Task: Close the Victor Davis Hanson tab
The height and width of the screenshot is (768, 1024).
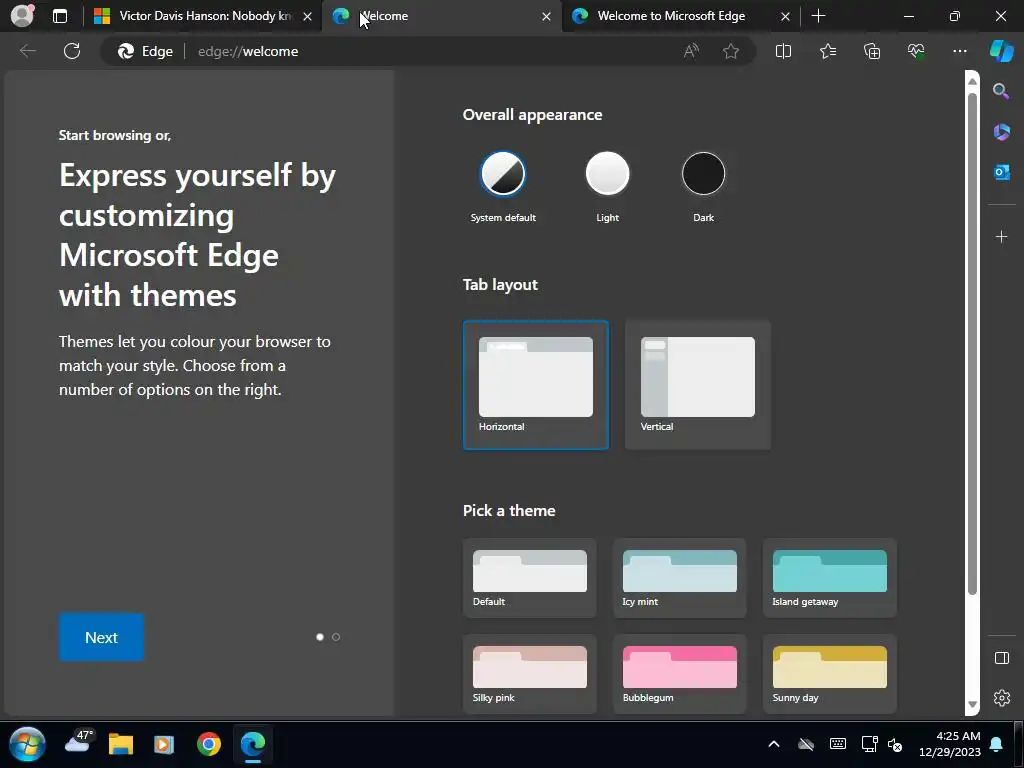Action: coord(308,16)
